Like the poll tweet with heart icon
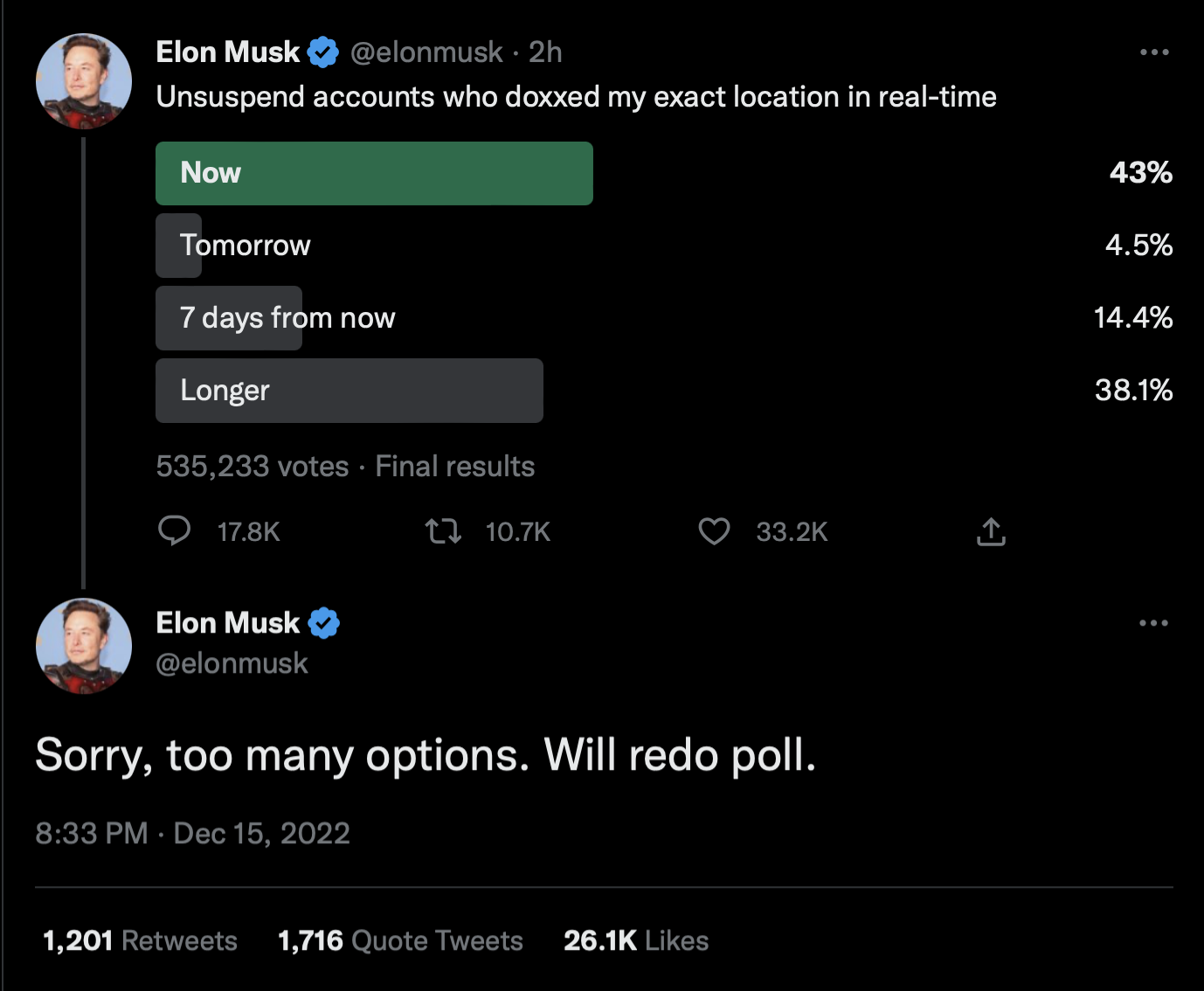 click(714, 530)
